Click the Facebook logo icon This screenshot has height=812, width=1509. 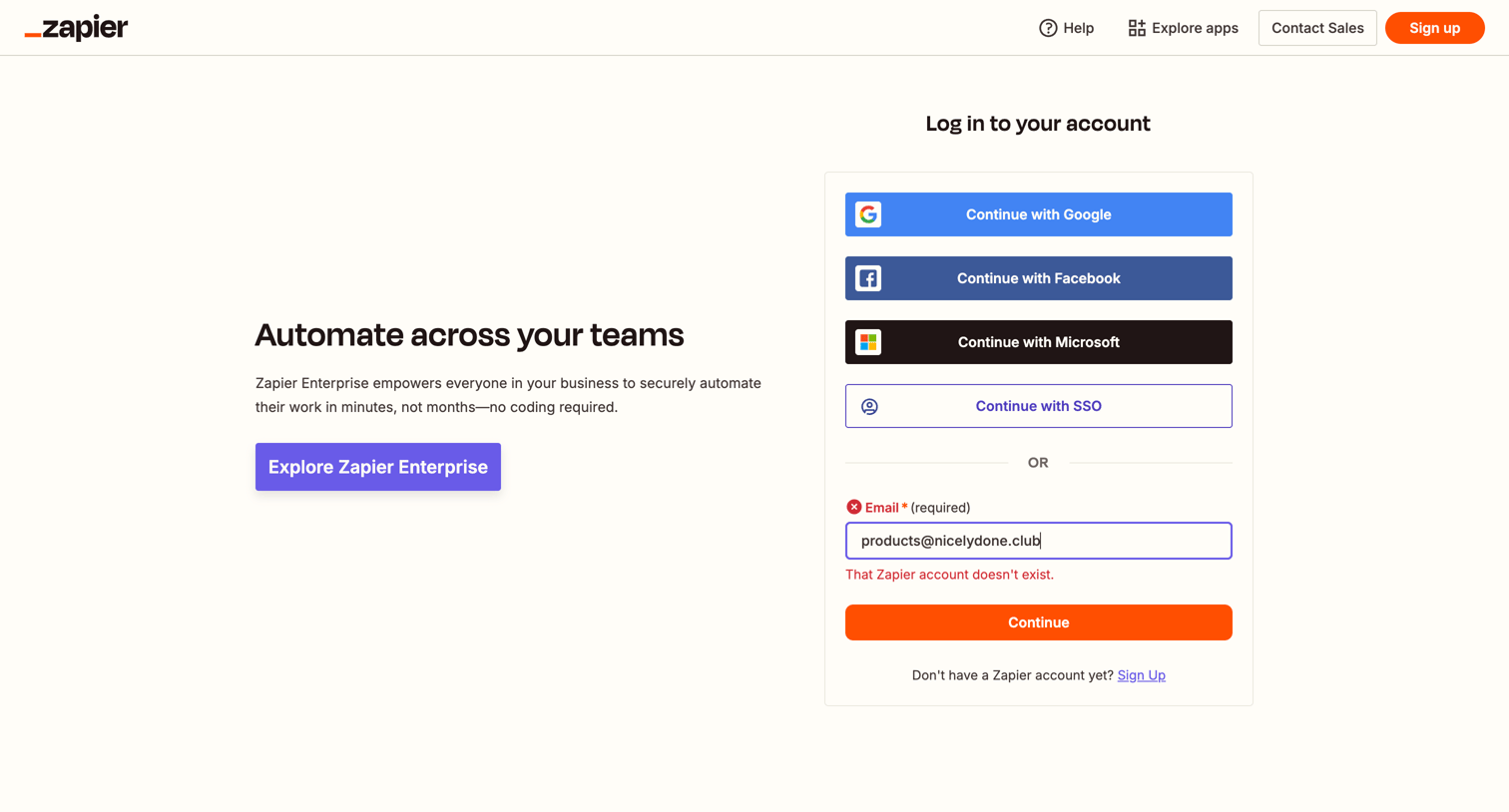point(868,278)
